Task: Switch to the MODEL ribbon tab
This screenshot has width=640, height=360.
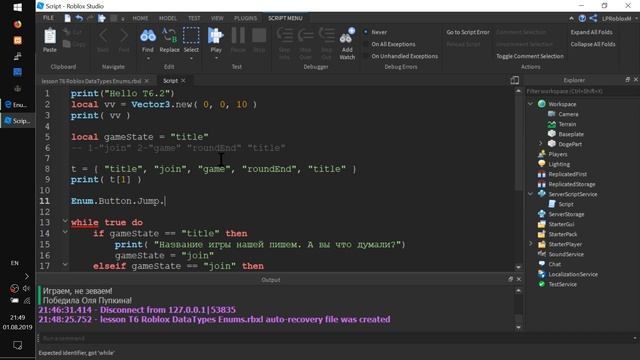Action: pyautogui.click(x=168, y=18)
